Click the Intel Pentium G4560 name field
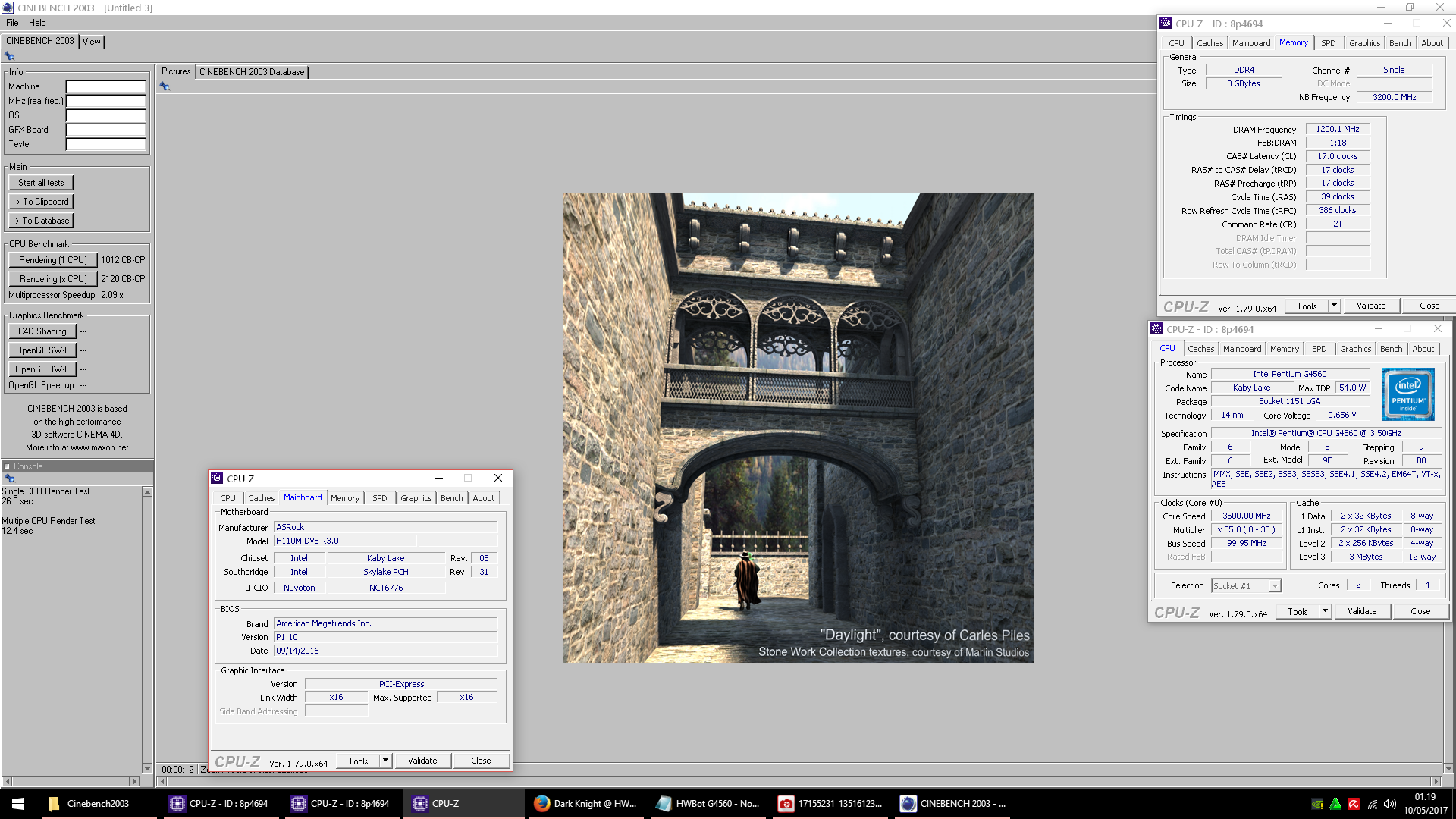 (x=1289, y=374)
